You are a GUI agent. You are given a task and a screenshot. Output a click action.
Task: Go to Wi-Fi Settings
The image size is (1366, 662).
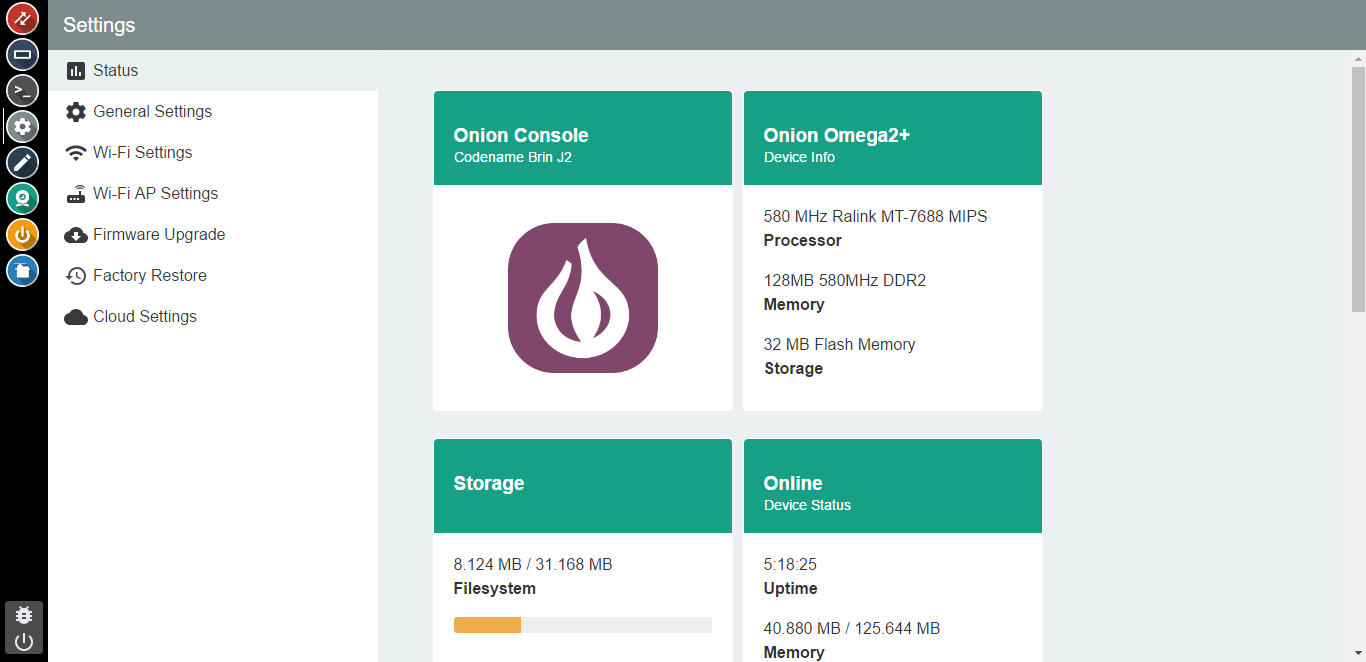pyautogui.click(x=213, y=152)
